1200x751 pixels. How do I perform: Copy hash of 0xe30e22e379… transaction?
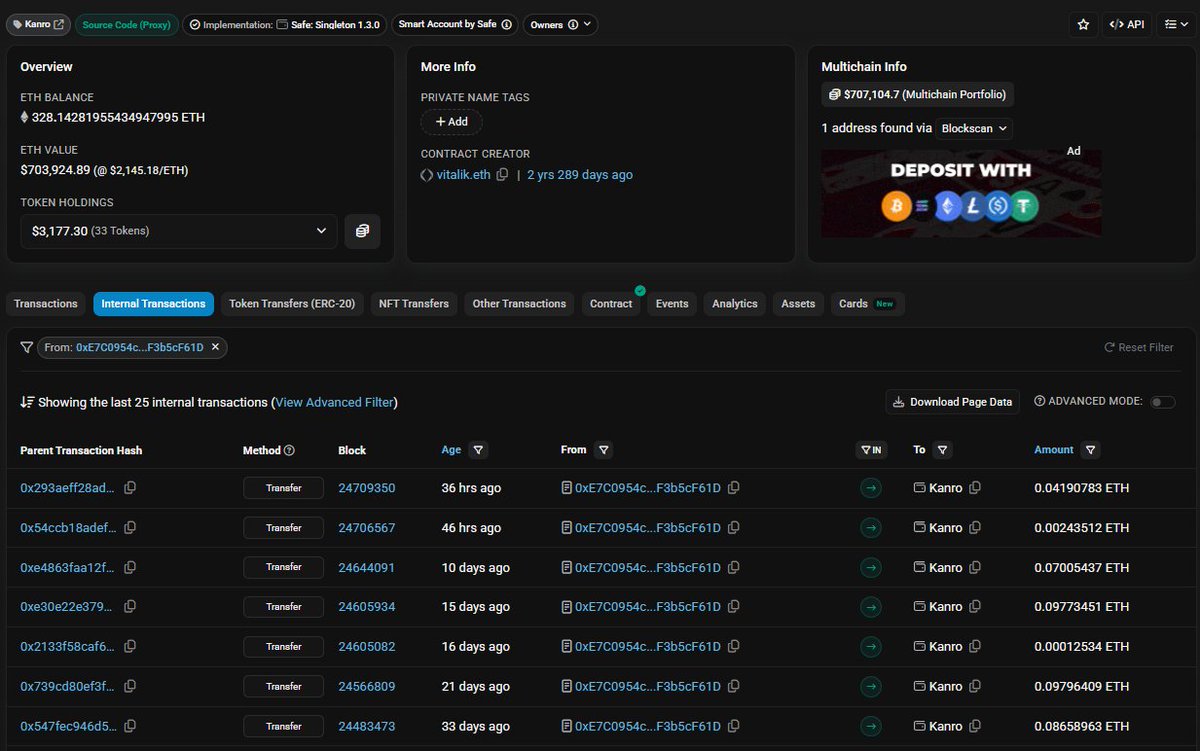[x=130, y=607]
